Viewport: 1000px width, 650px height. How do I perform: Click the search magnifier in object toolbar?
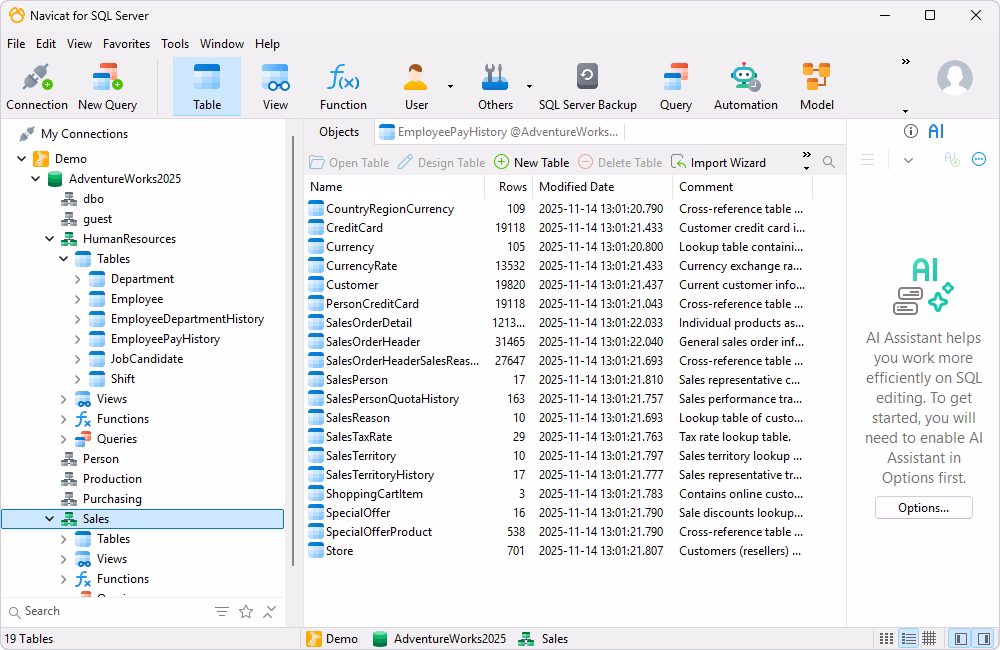point(828,162)
